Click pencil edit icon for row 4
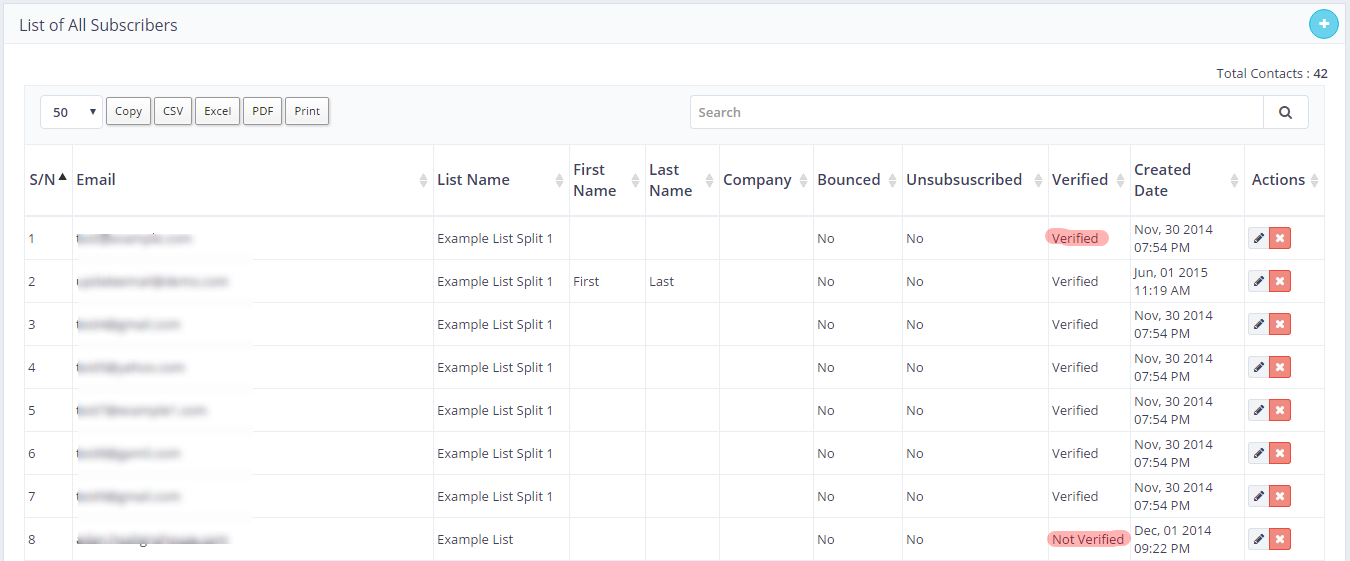The height and width of the screenshot is (561, 1350). [1258, 367]
